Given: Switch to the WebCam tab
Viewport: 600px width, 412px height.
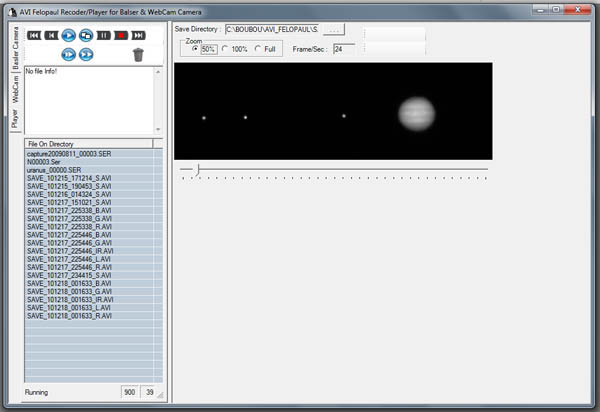Looking at the screenshot, I should [15, 89].
